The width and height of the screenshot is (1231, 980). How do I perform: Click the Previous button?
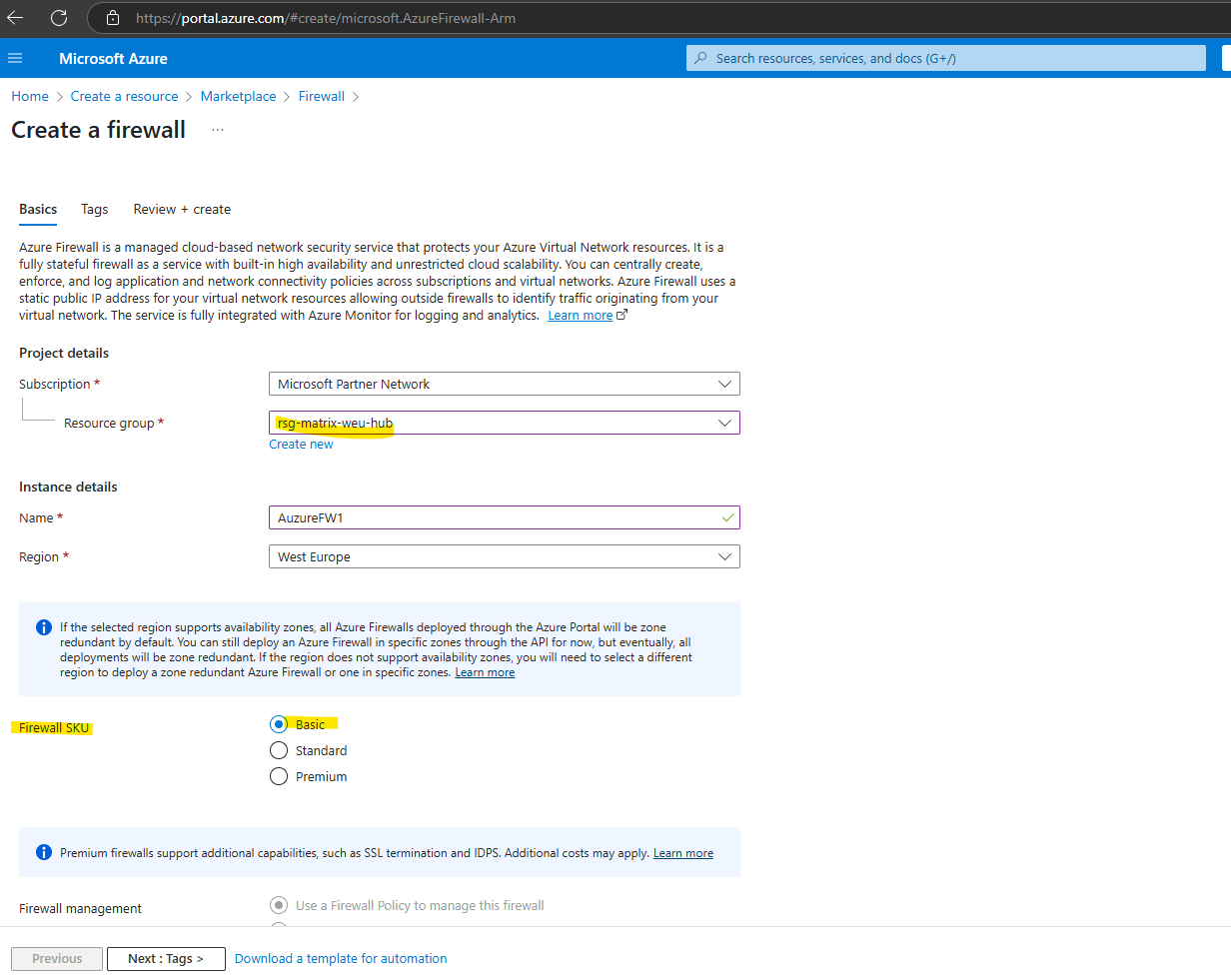[57, 958]
